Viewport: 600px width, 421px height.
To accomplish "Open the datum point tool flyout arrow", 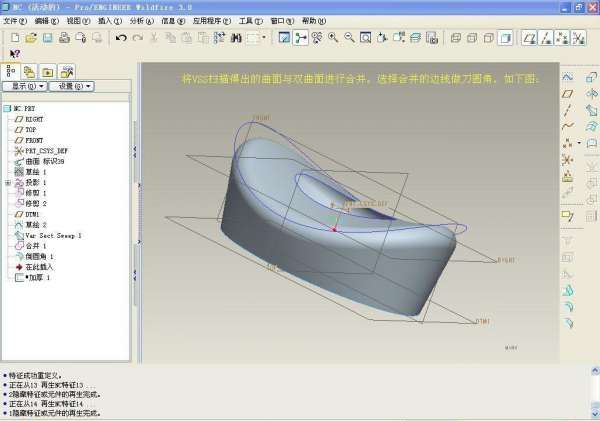I will (579, 143).
